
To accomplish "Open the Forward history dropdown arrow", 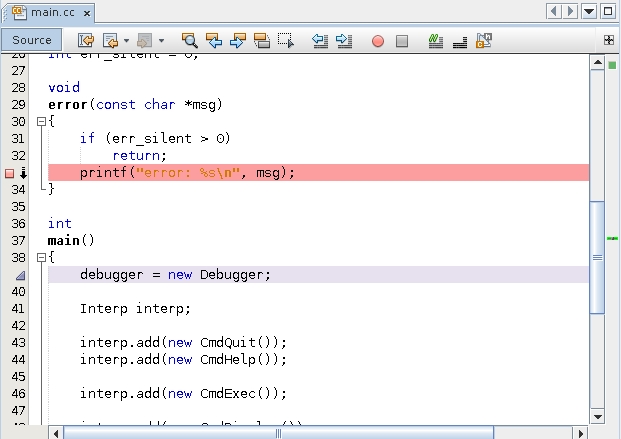I will pyautogui.click(x=161, y=40).
